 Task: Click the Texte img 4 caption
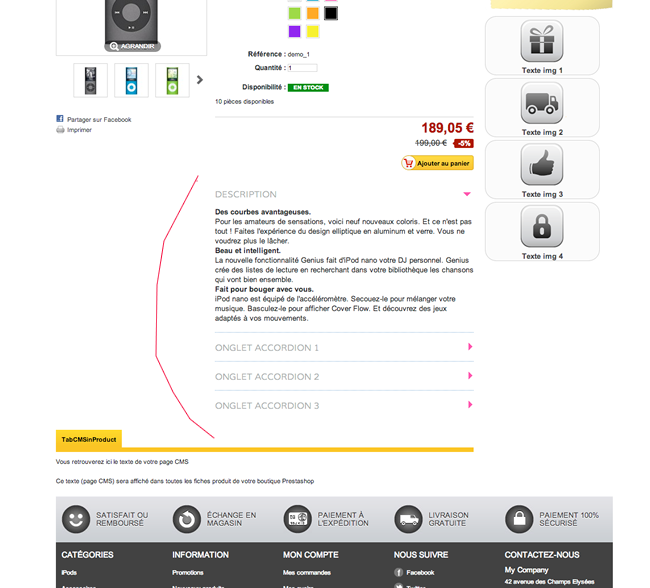[x=542, y=256]
